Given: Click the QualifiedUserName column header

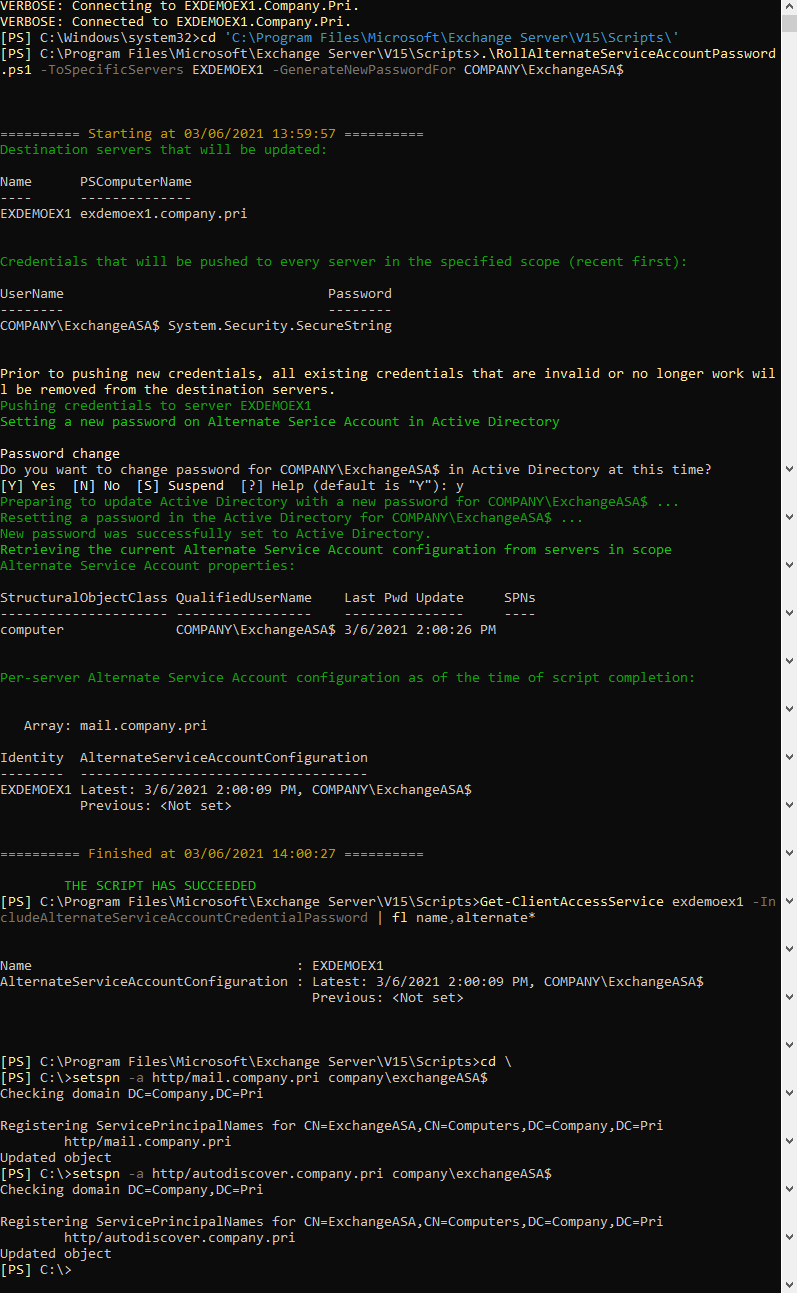Looking at the screenshot, I should 243,598.
